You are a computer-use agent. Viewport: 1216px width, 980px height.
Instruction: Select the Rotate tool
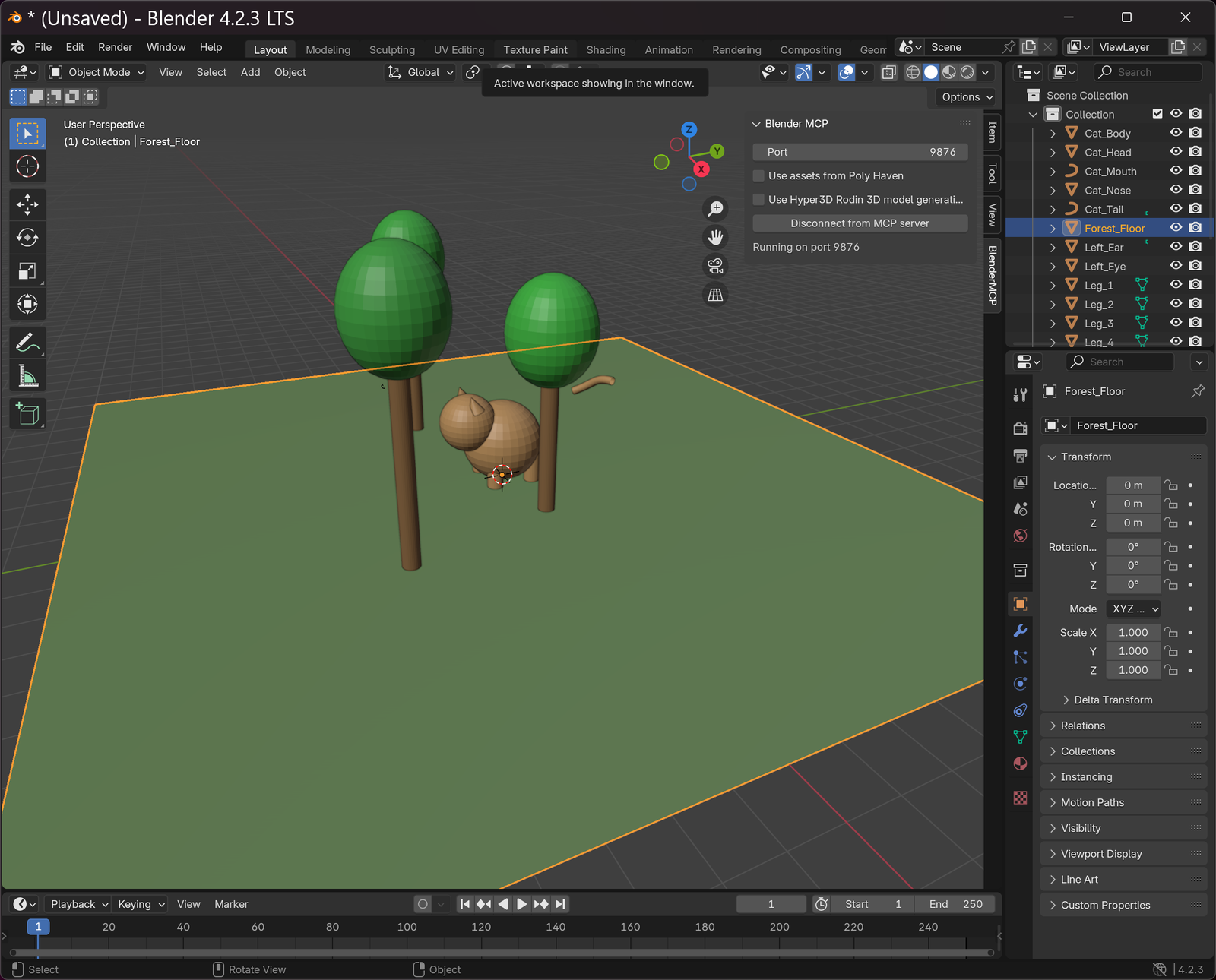coord(27,237)
